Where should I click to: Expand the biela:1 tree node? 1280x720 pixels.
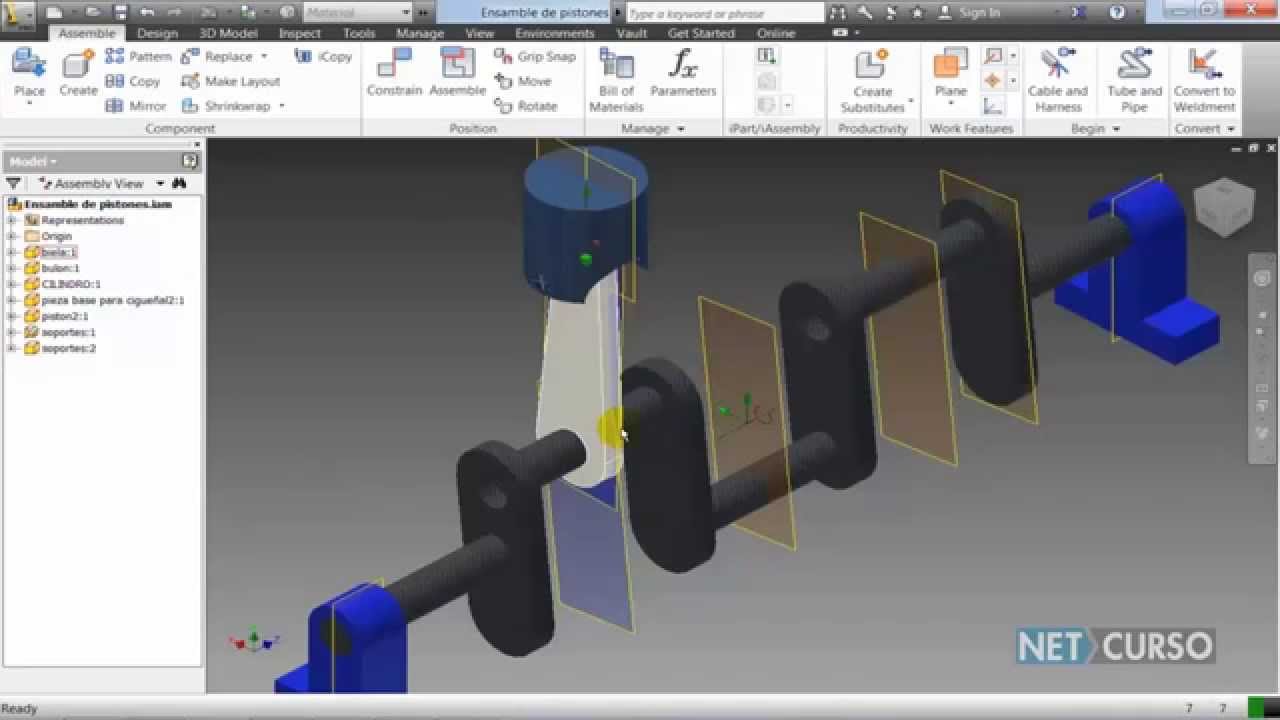click(x=12, y=252)
